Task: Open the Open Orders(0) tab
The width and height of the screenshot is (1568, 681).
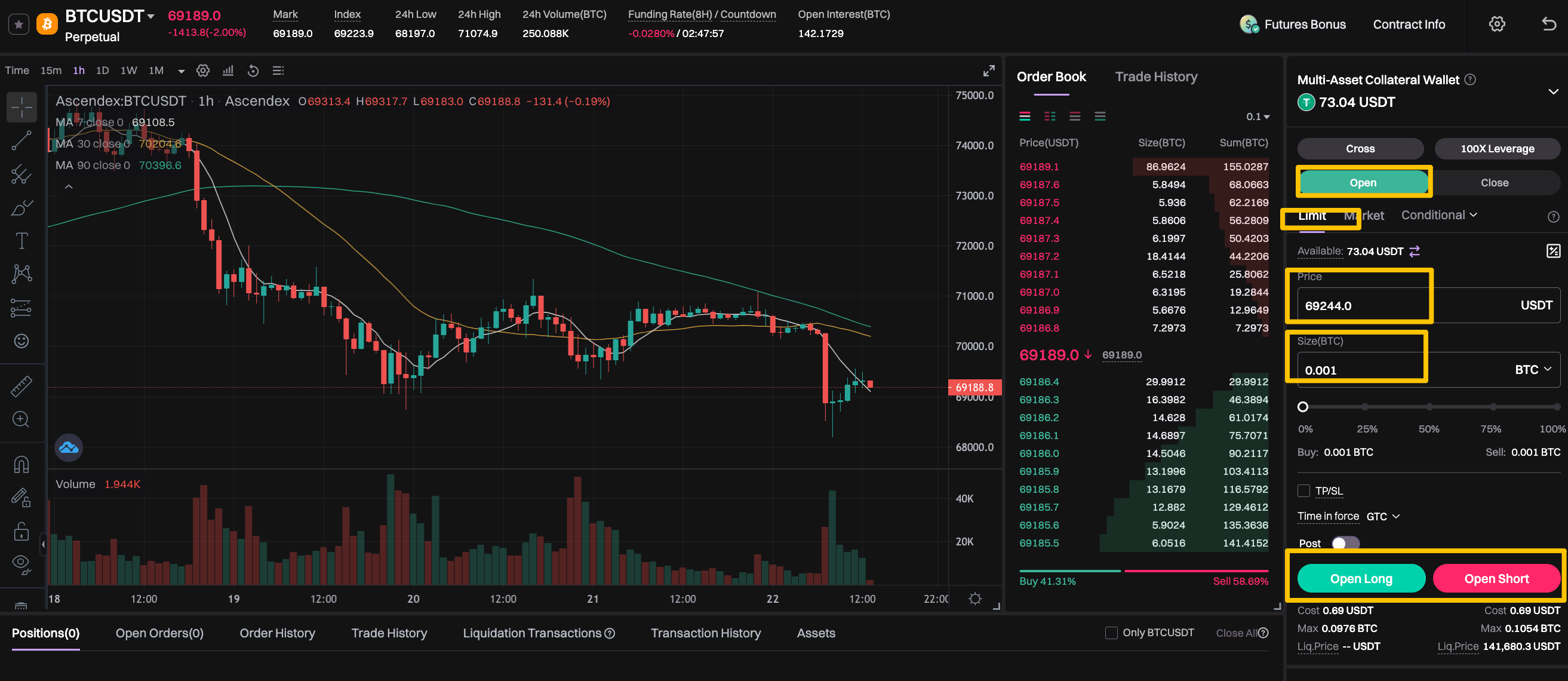Action: [159, 633]
